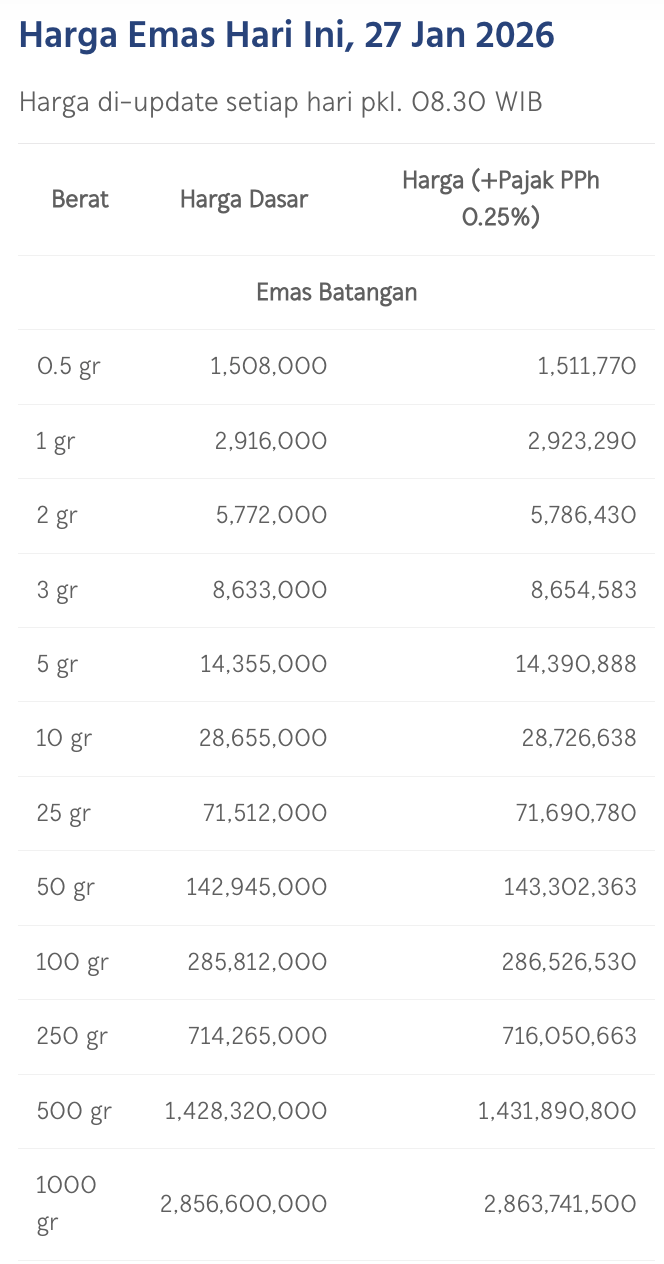Screen dimensions: 664x1264
Task: Click the taxed price 1,511,770
Action: (x=586, y=367)
